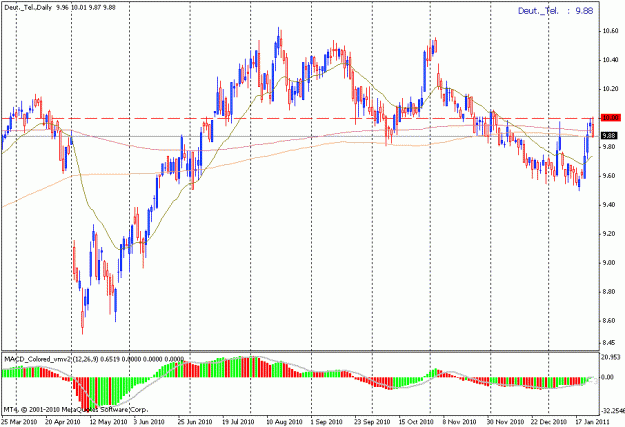Click the 9.40 price axis label
The height and width of the screenshot is (427, 625).
click(611, 205)
